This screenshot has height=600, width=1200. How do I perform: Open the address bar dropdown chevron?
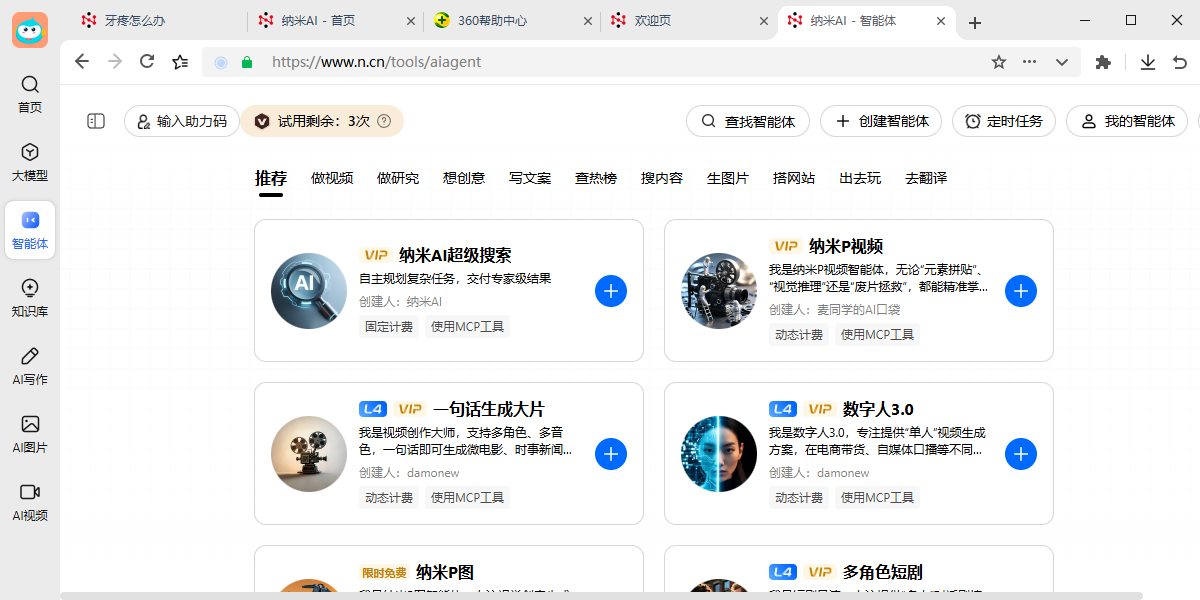(x=1061, y=61)
